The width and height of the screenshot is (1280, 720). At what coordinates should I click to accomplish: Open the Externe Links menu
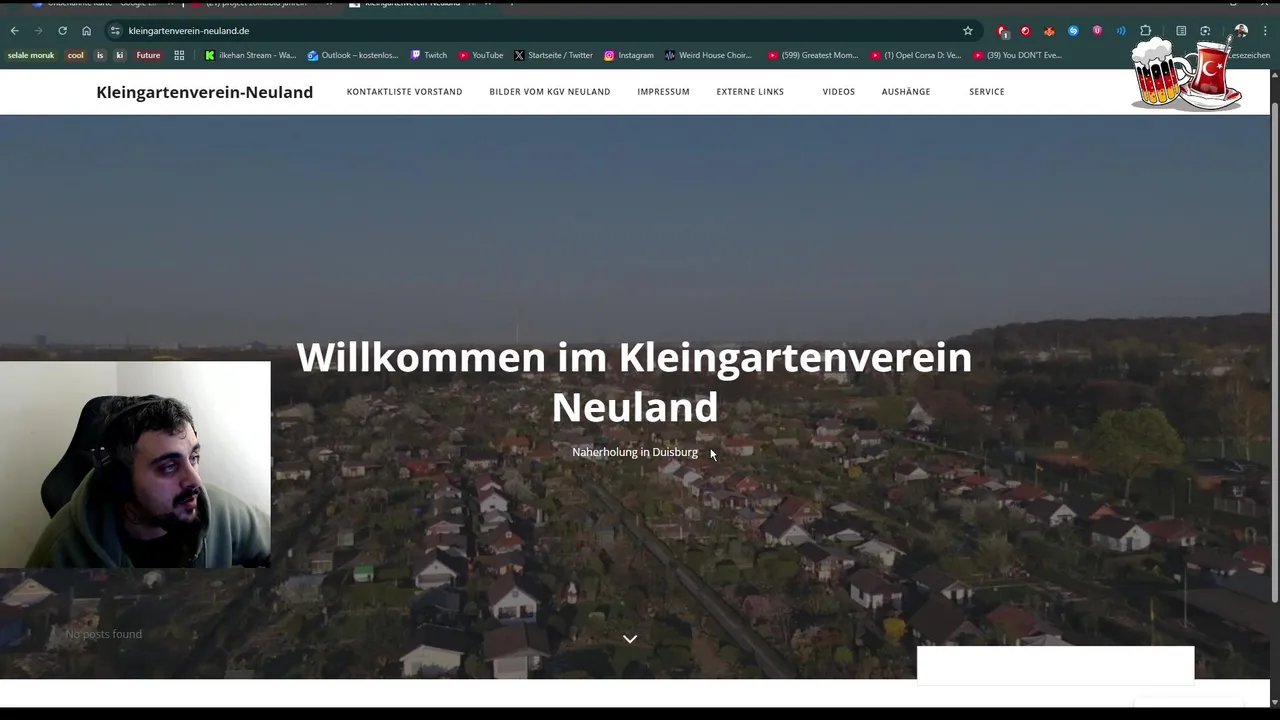(x=750, y=92)
